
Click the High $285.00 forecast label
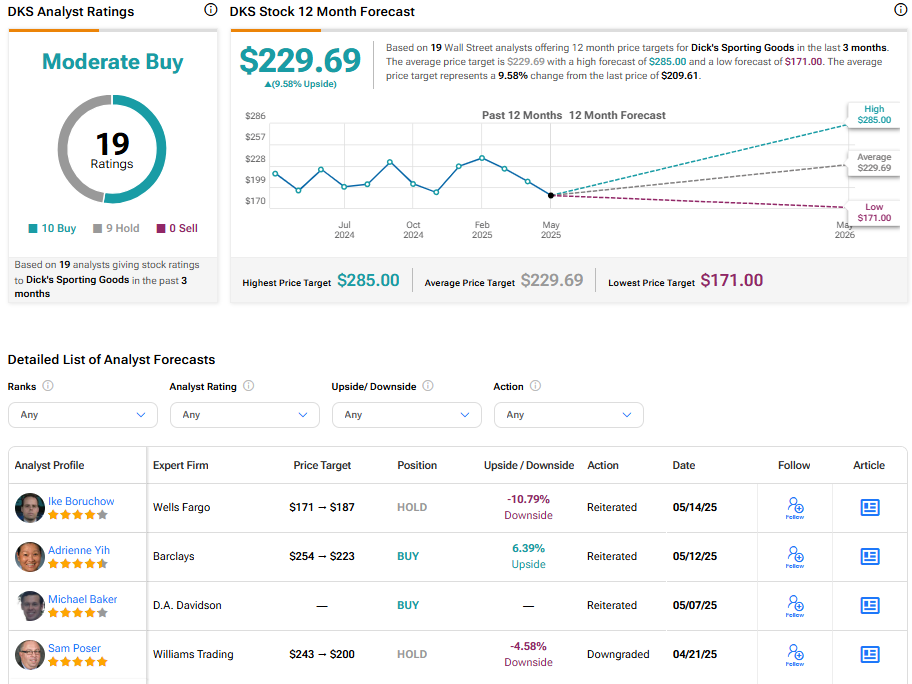pyautogui.click(x=874, y=115)
